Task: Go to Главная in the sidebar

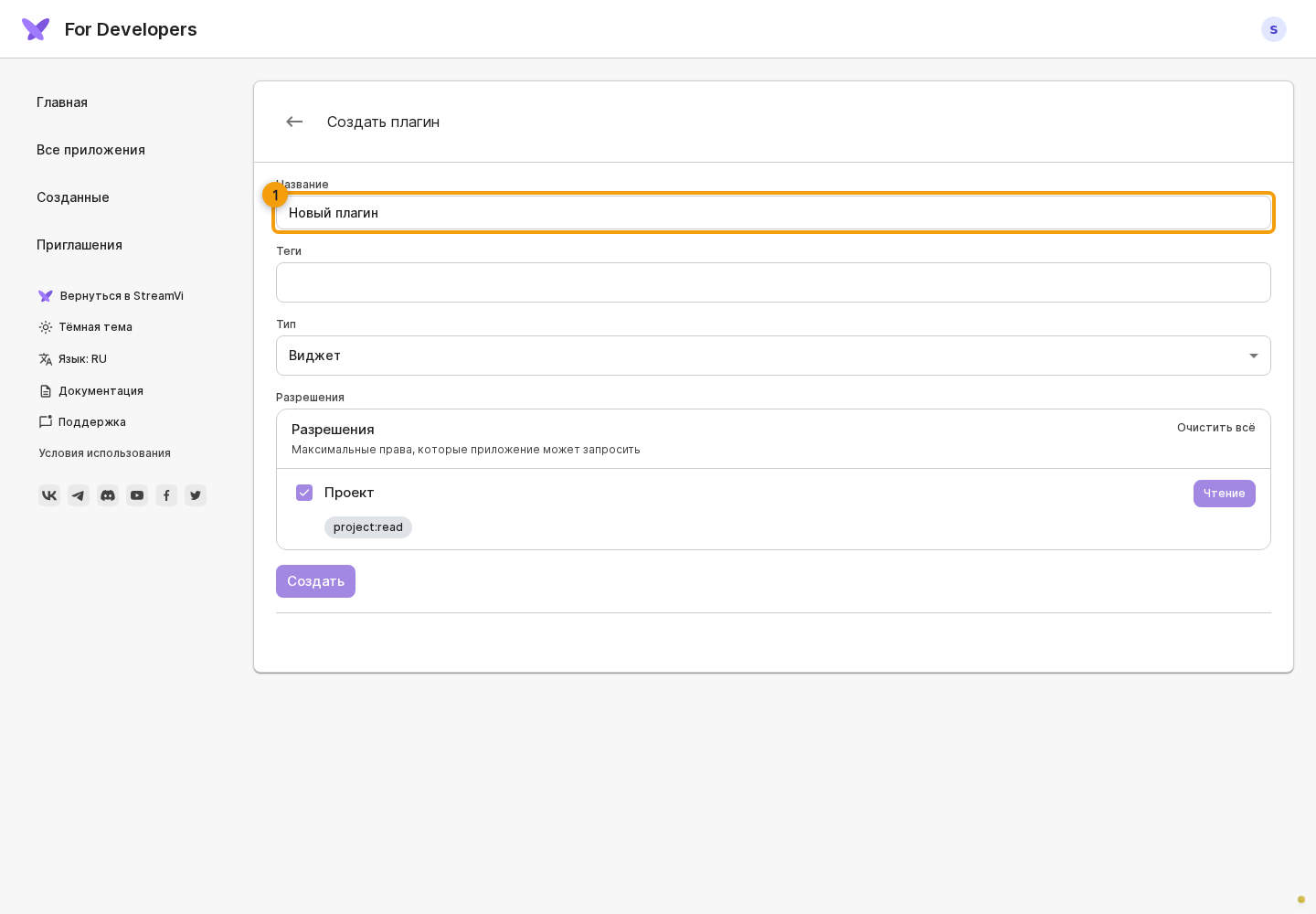Action: pos(62,102)
